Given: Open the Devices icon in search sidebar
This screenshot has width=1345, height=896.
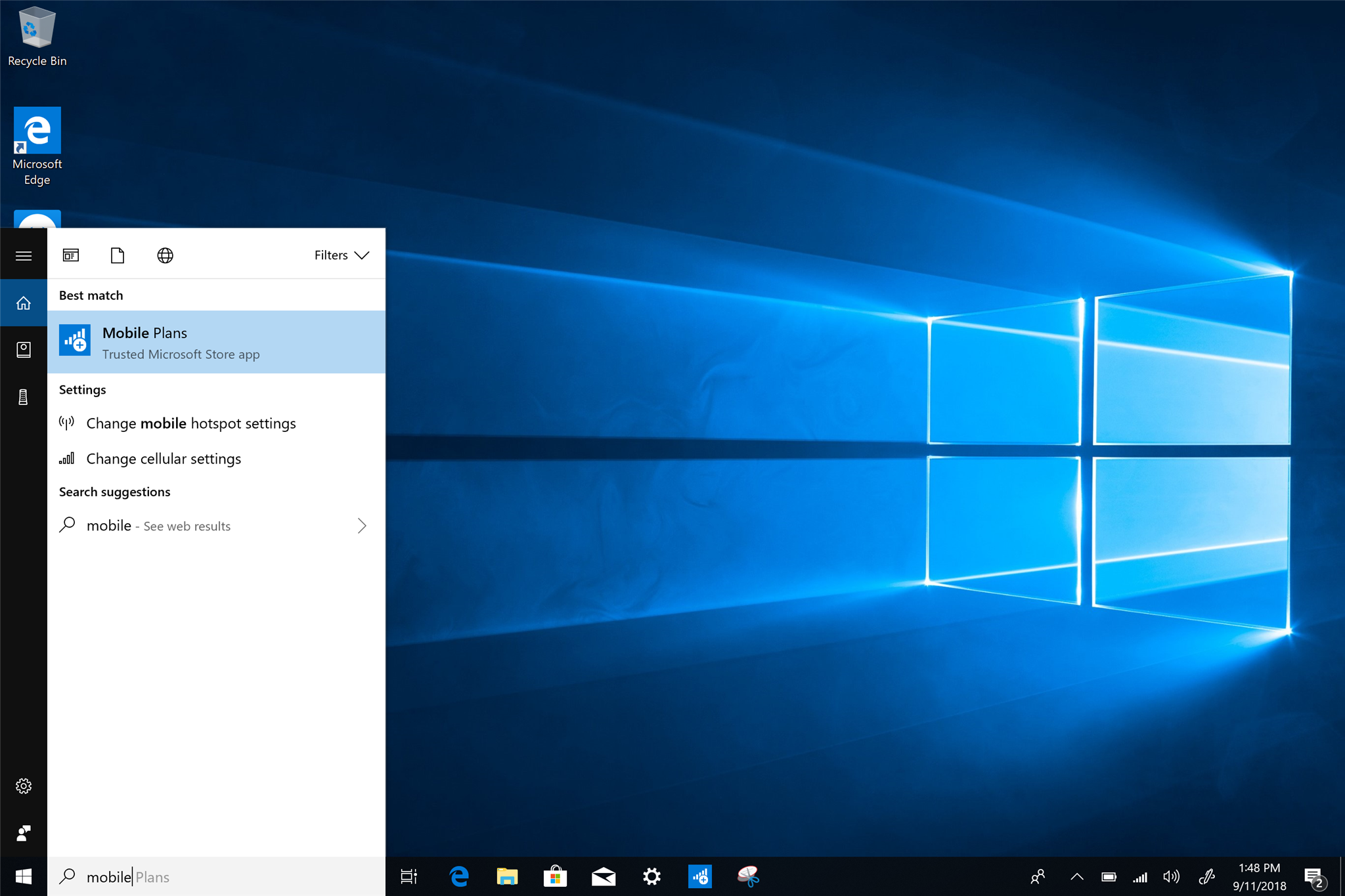Looking at the screenshot, I should pos(24,396).
